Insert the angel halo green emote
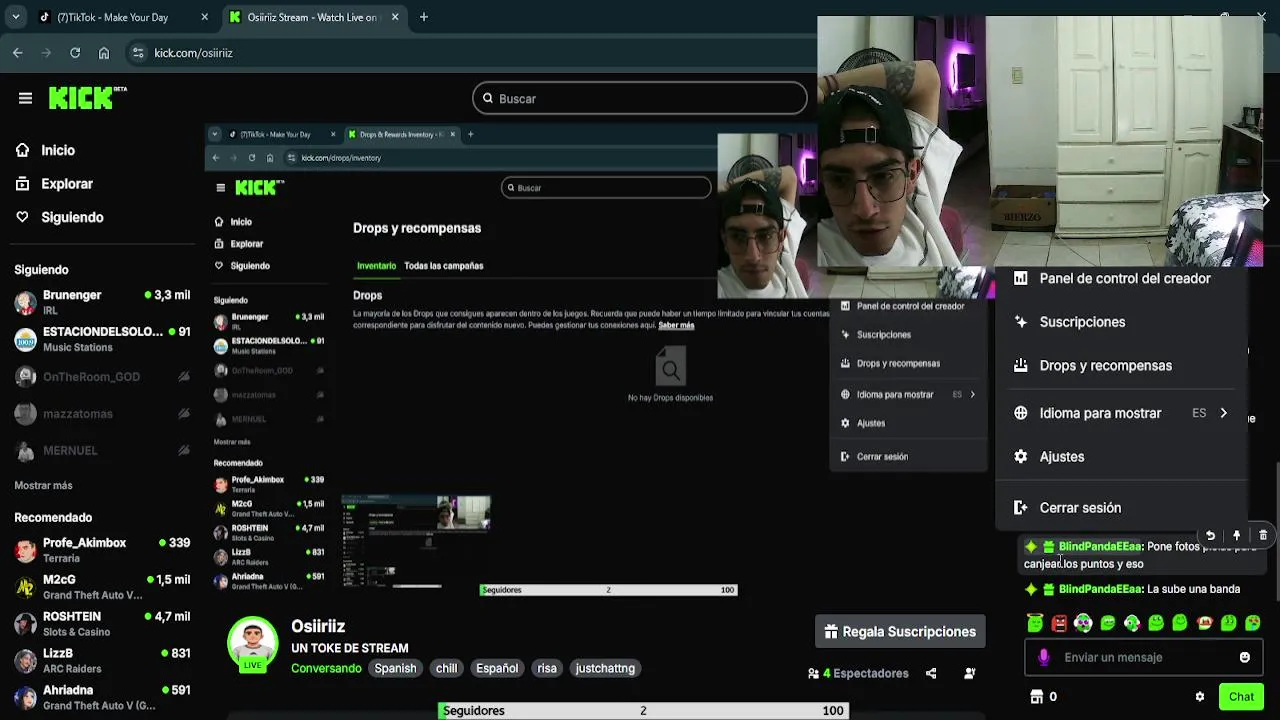Viewport: 1280px width, 720px height. (1035, 623)
